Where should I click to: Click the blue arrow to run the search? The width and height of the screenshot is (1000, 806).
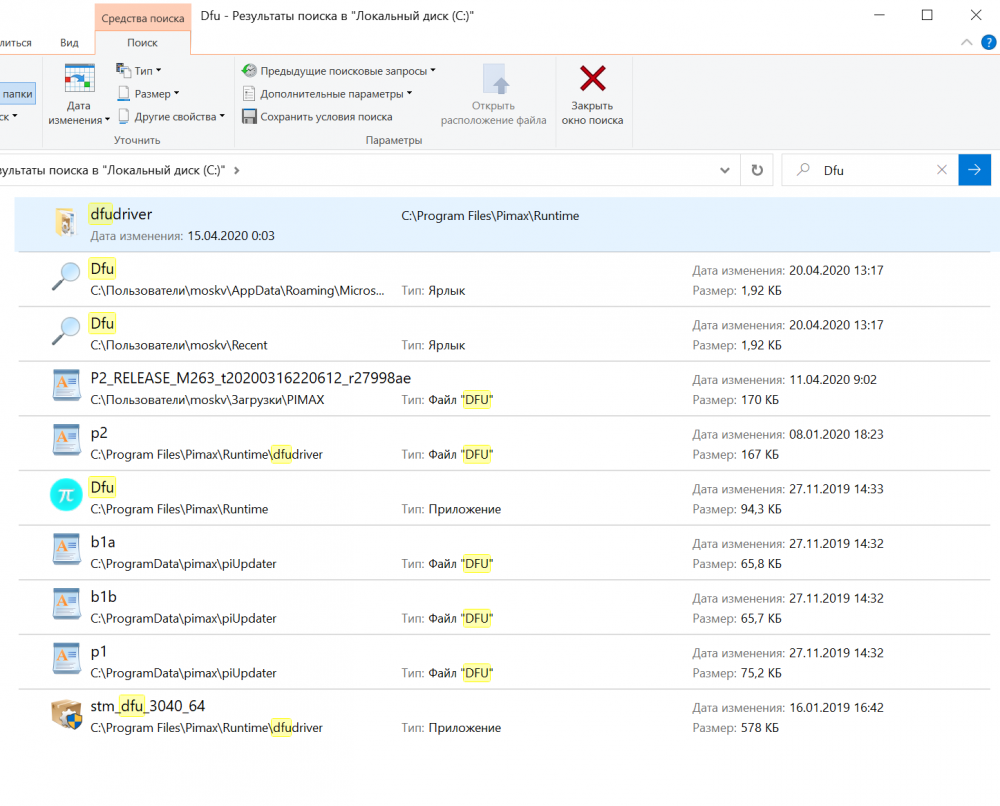click(974, 169)
